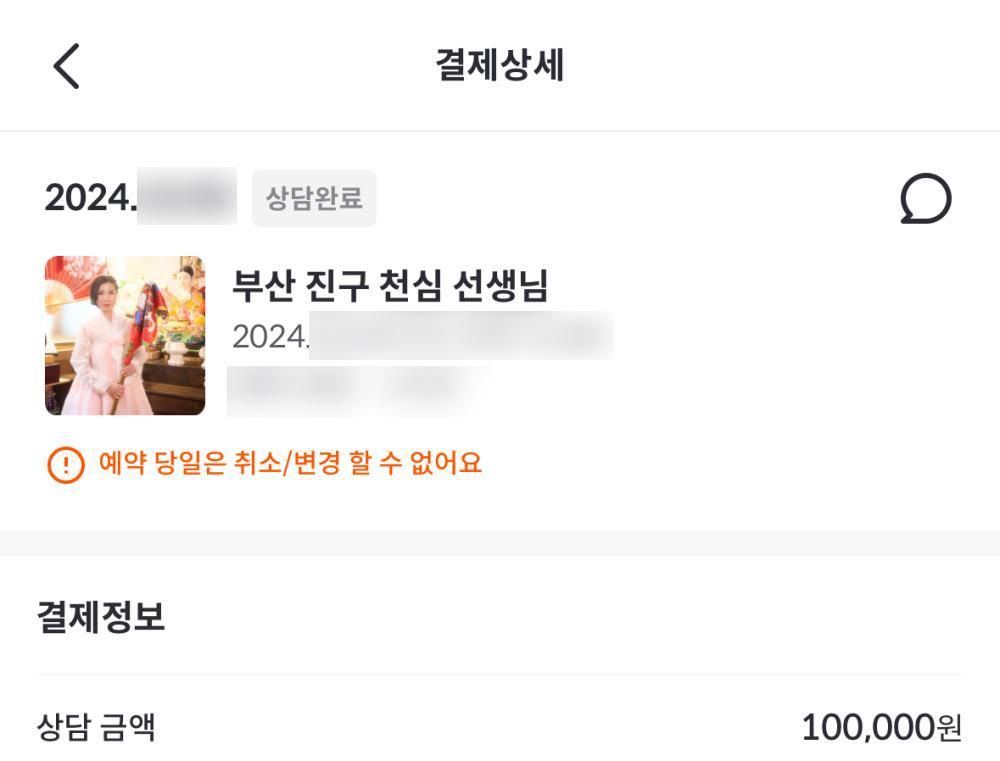Image resolution: width=1000 pixels, height=761 pixels.
Task: Click the blurred text below reservation date
Action: tap(358, 390)
